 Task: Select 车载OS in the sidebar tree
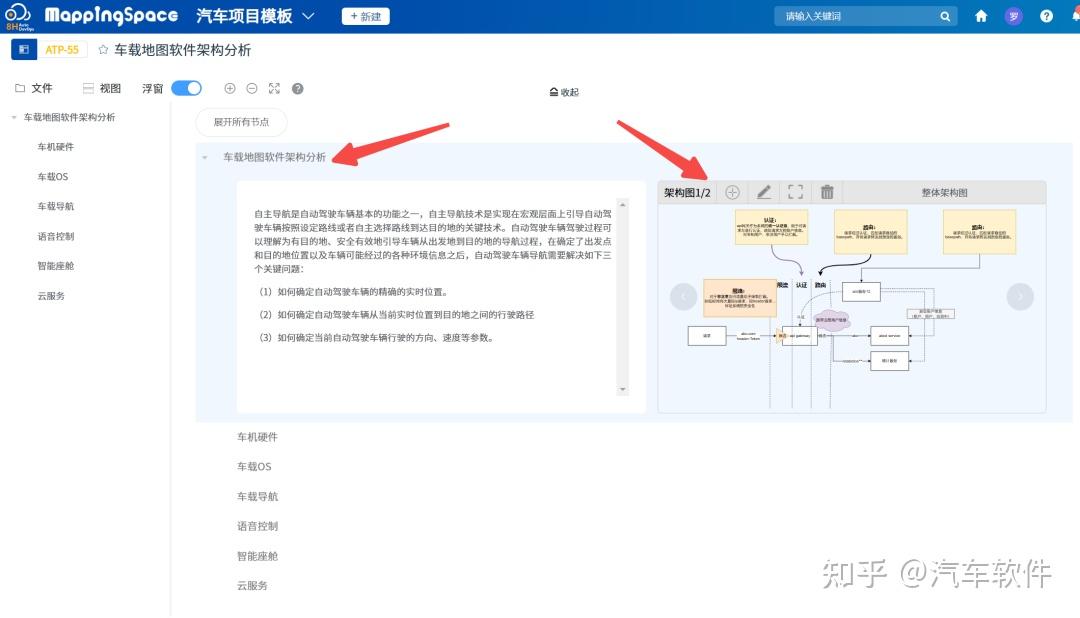[x=53, y=176]
